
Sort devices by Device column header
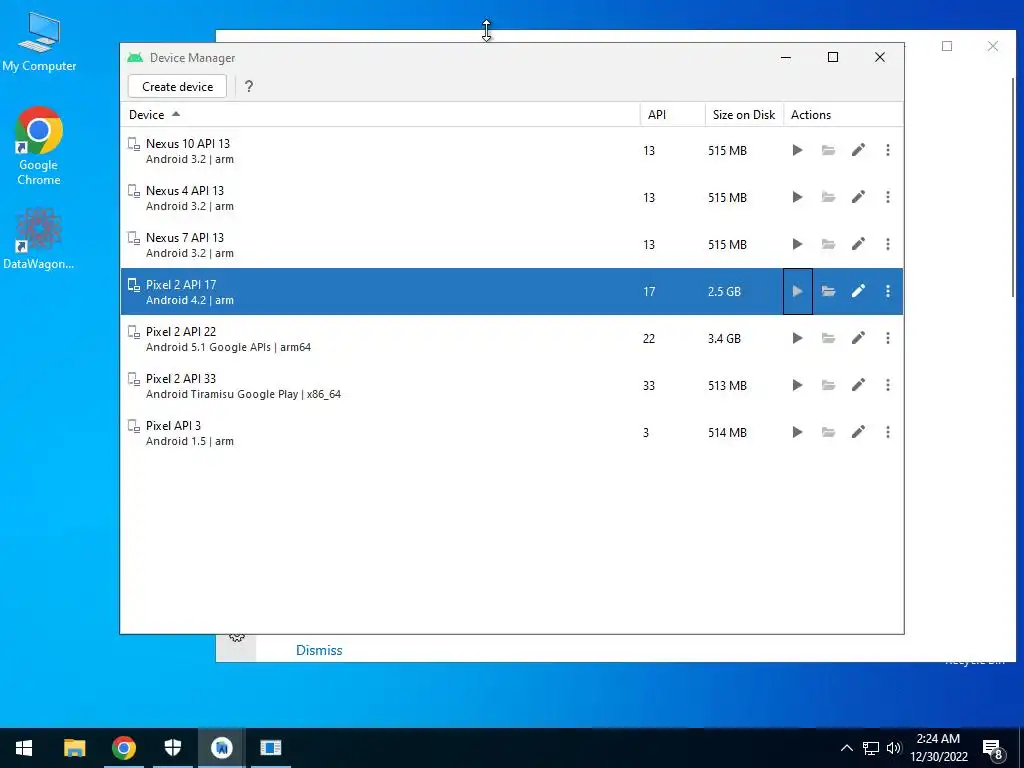pos(380,114)
